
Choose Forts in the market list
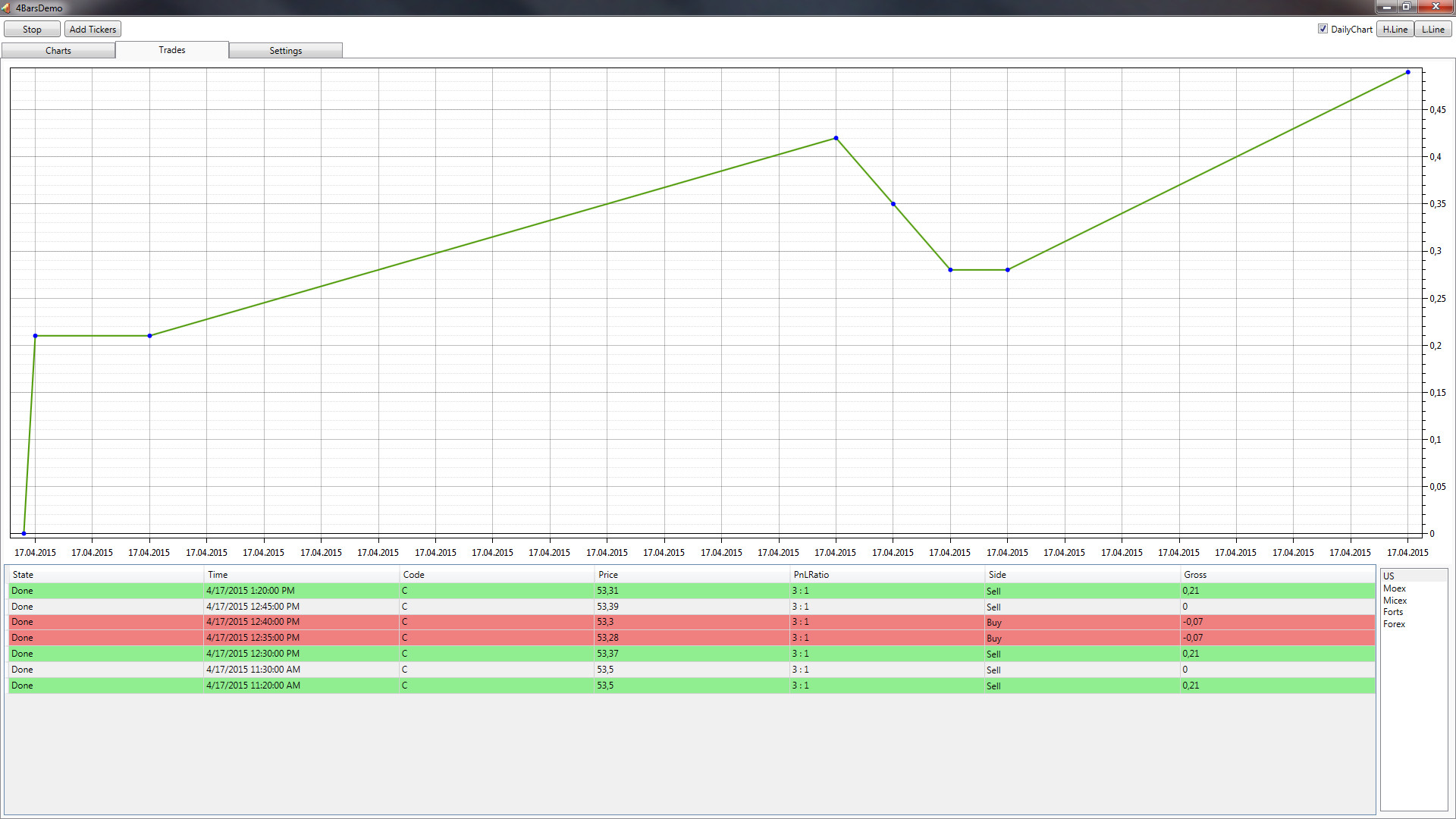tap(1392, 612)
